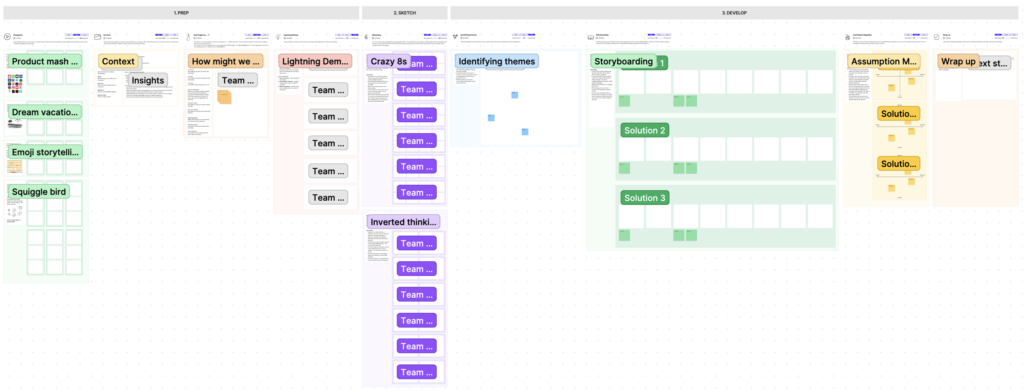
Task: Click the grey Insights label
Action: coord(147,80)
